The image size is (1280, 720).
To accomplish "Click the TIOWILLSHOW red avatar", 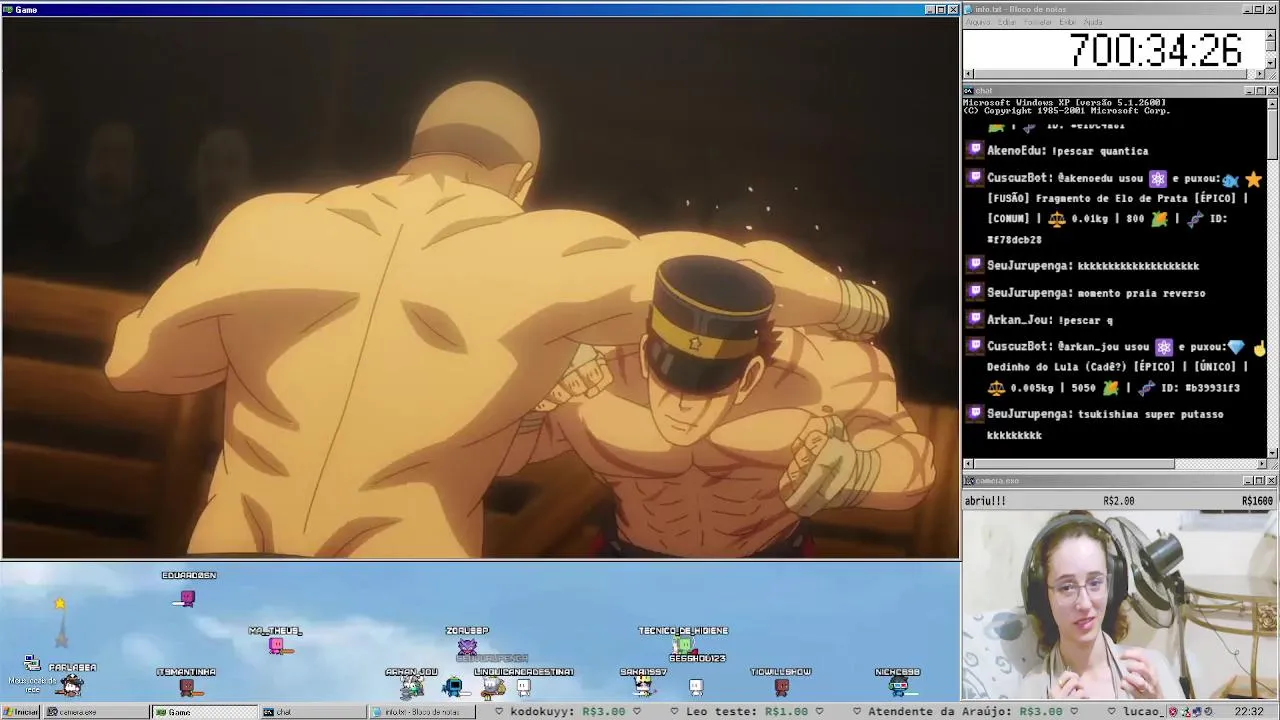I will (782, 687).
